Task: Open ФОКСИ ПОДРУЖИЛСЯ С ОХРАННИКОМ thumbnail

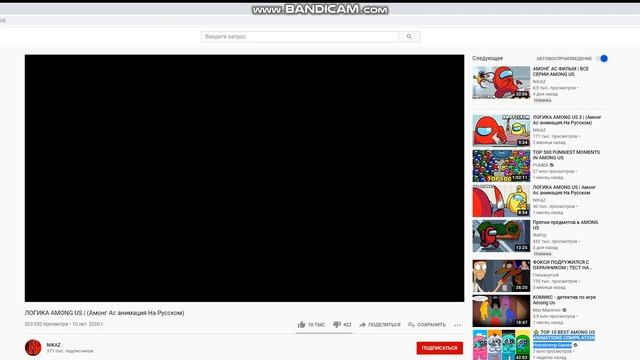Action: click(501, 276)
